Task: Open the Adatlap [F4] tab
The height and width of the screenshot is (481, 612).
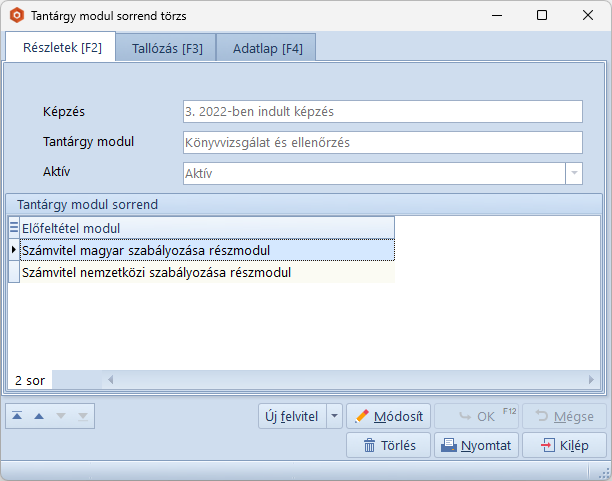Action: click(267, 48)
